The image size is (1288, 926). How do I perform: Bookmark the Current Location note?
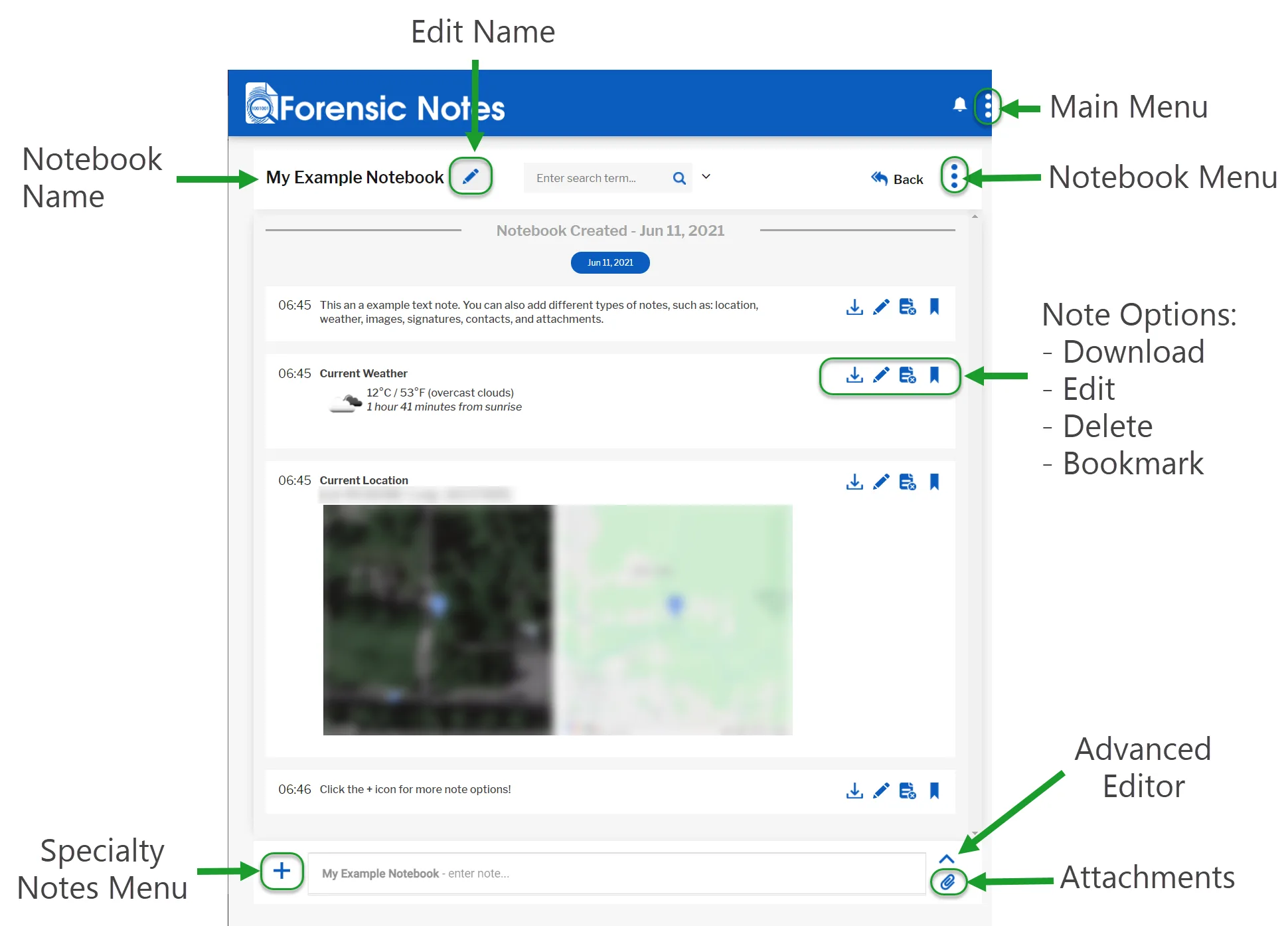[x=934, y=482]
